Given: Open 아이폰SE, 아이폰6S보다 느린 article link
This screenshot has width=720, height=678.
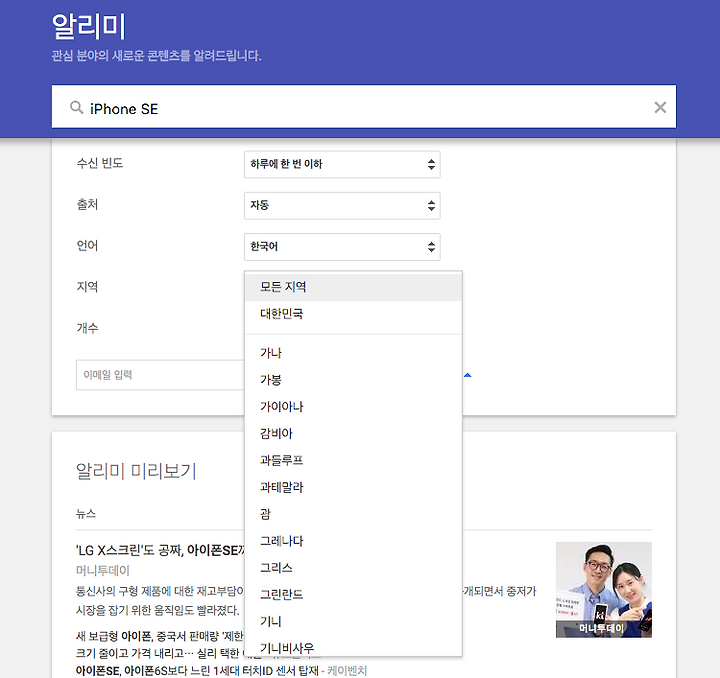Looking at the screenshot, I should click(x=197, y=671).
